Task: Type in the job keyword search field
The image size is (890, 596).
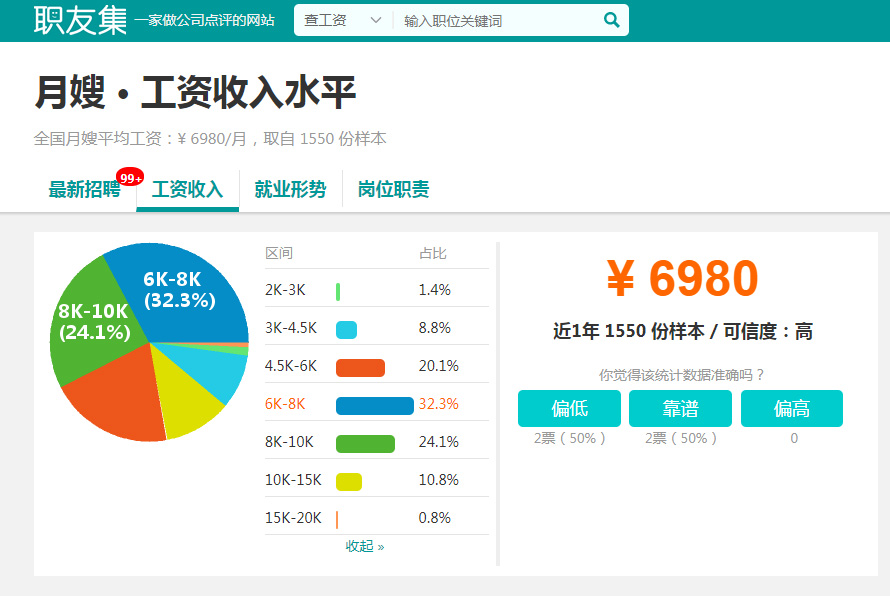Action: [x=495, y=20]
